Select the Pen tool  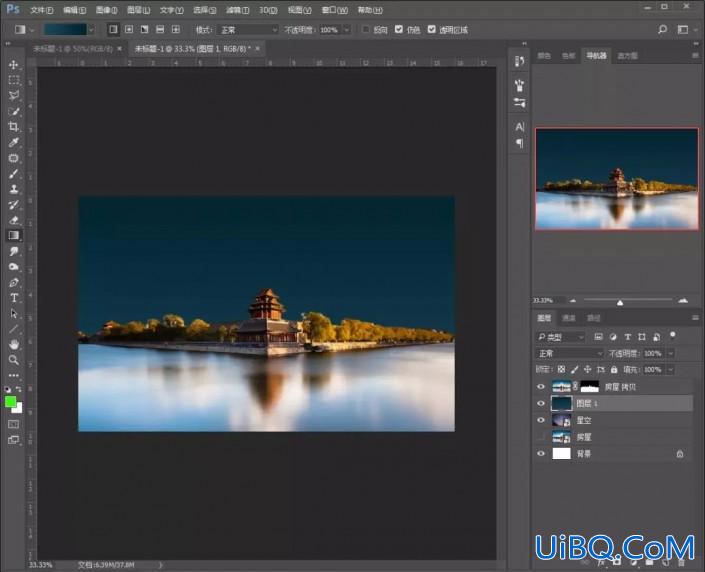13,282
